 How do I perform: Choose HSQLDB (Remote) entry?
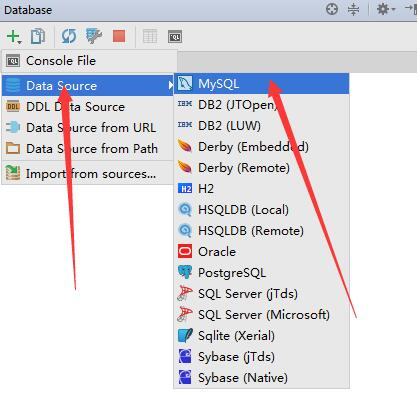(x=262, y=231)
